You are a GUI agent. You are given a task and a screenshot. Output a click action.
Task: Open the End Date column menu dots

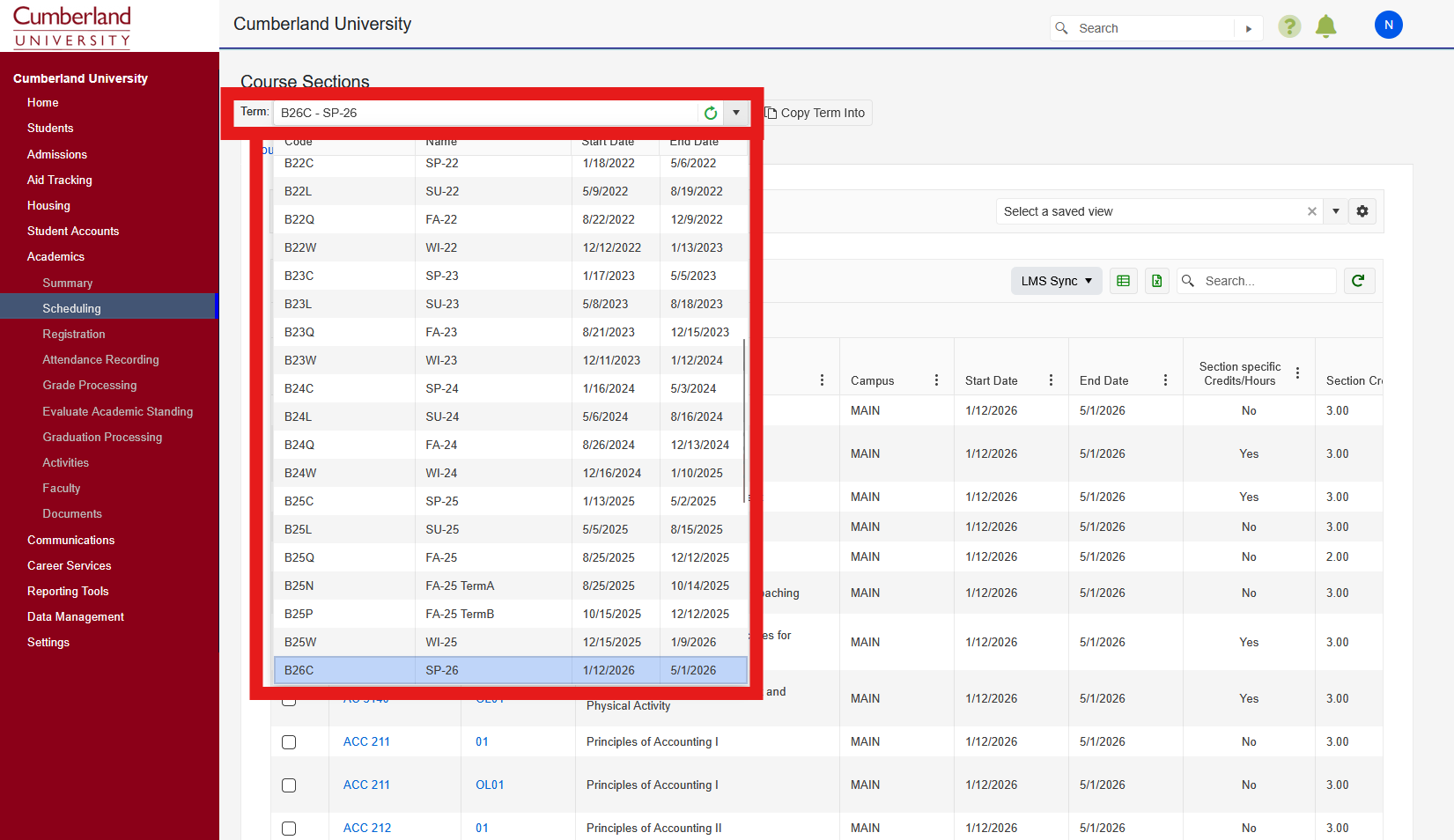click(x=1165, y=380)
